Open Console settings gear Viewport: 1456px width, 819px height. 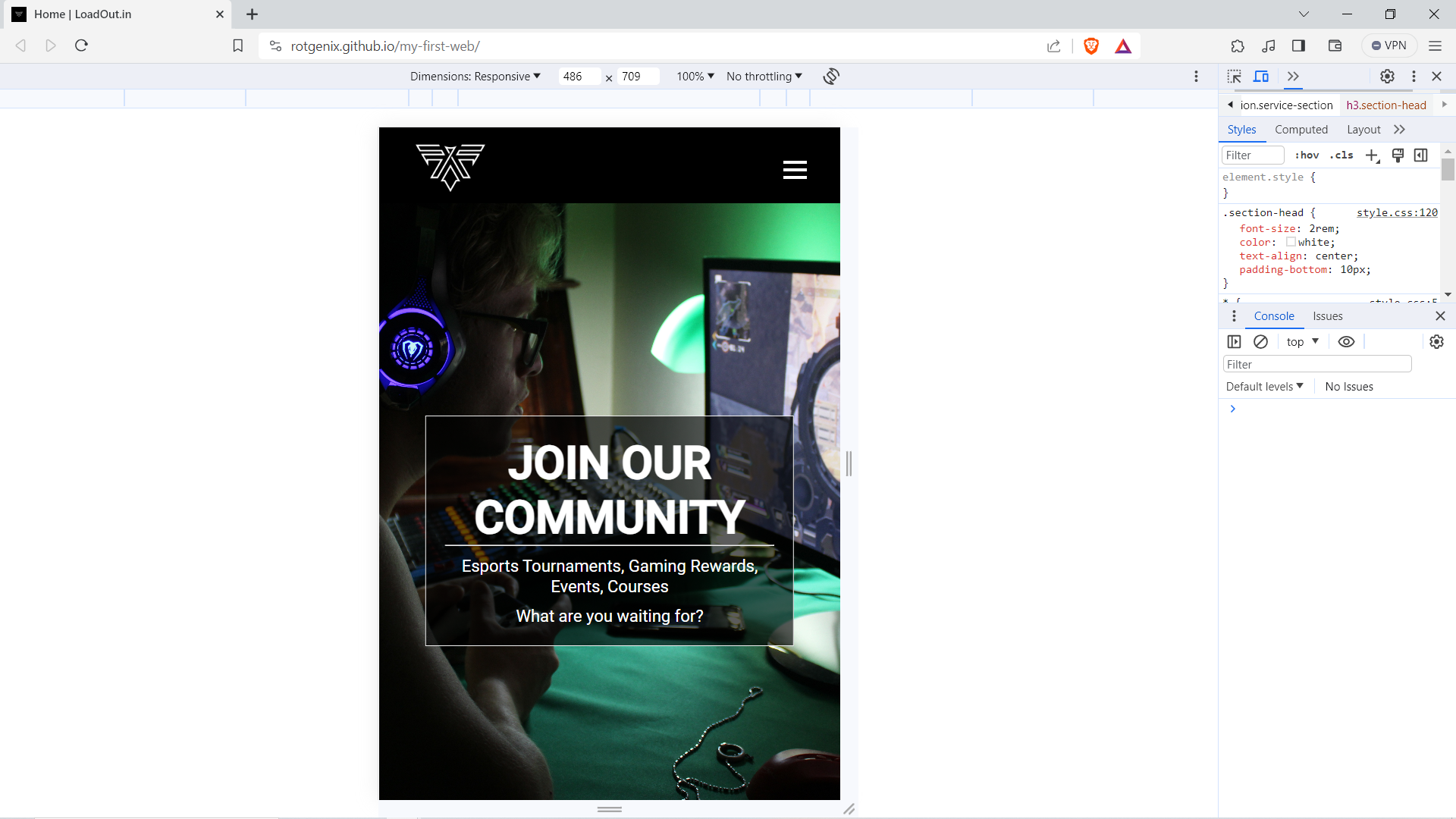(1436, 342)
